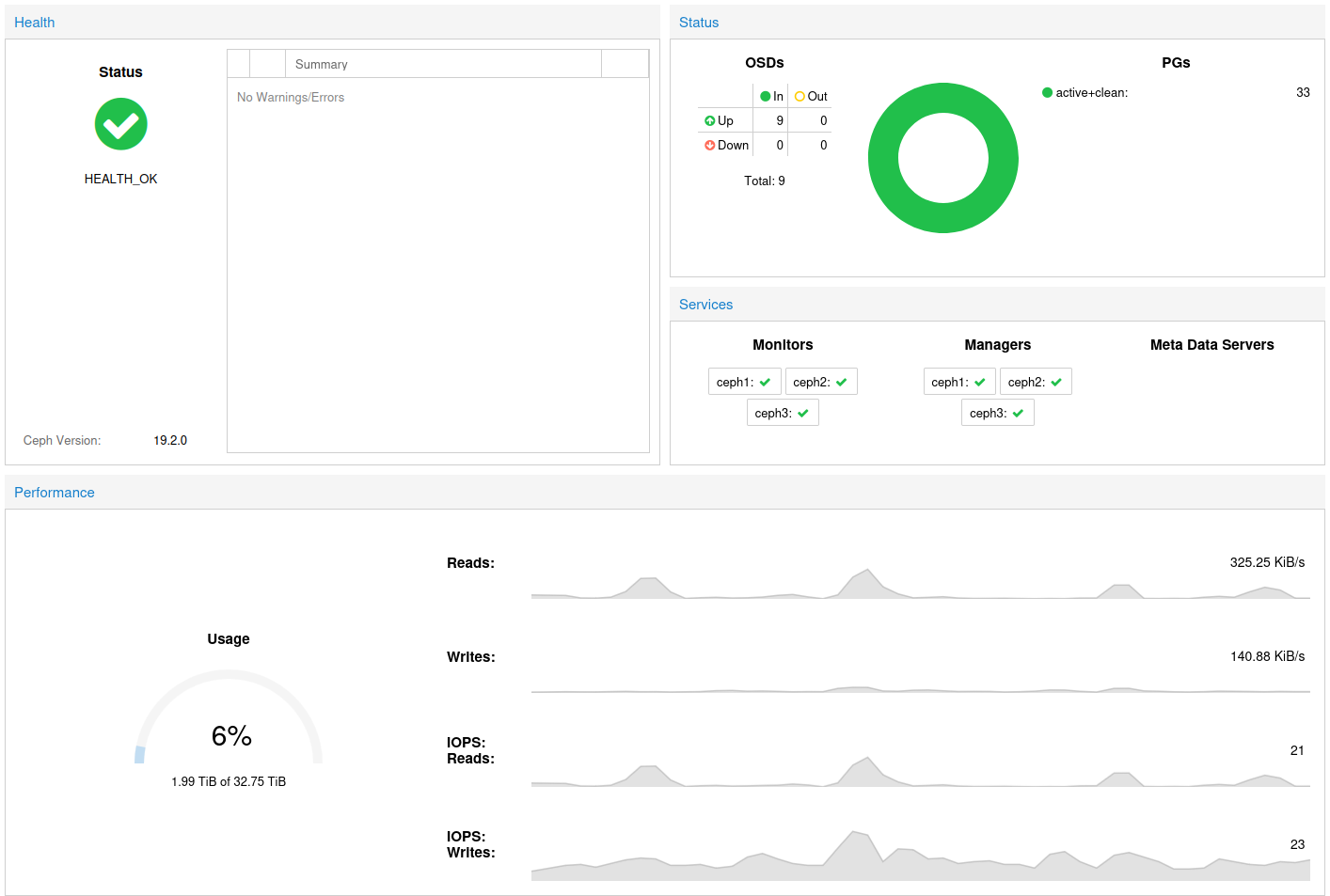Toggle the ceph1 Manager status badge
This screenshot has height=896, width=1330.
959,381
